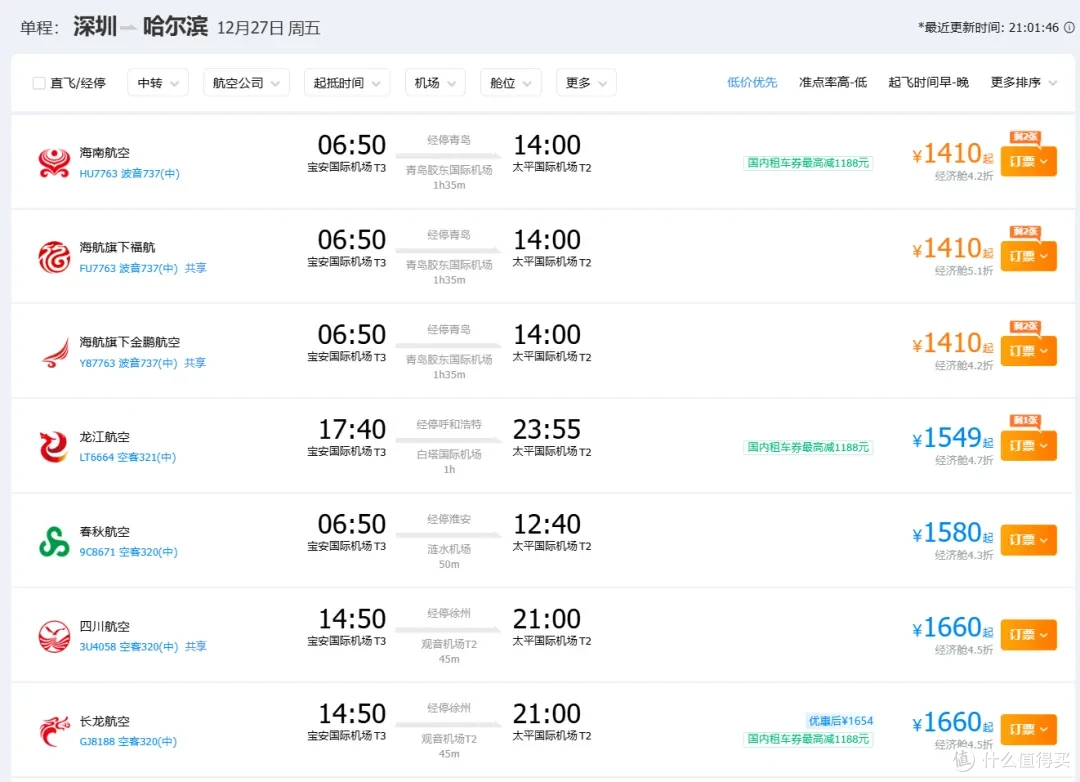
Task: Book the 9C8671 flight with 订票
Action: (1028, 540)
